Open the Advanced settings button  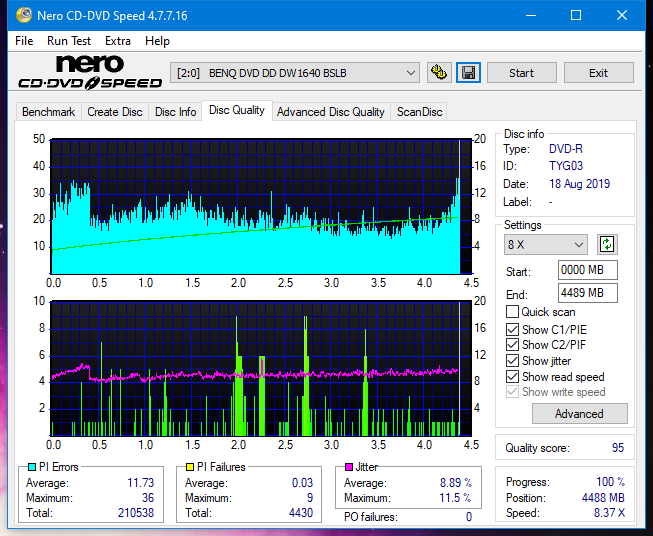(x=579, y=414)
